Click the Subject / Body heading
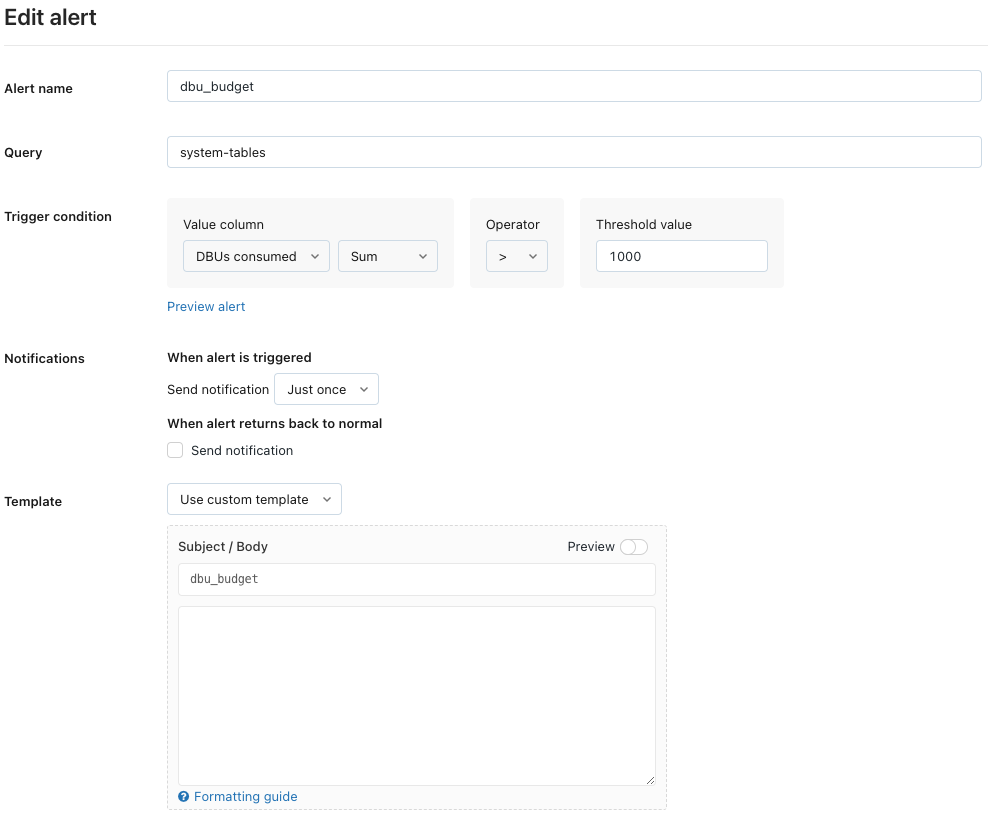Image resolution: width=988 pixels, height=830 pixels. 223,547
